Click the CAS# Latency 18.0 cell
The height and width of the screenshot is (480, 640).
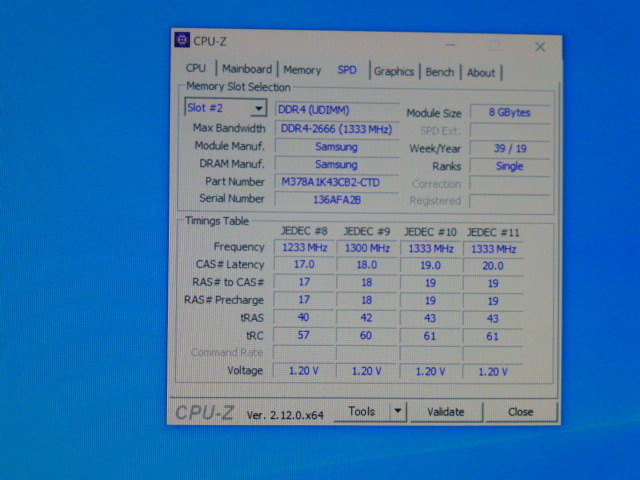pyautogui.click(x=367, y=265)
